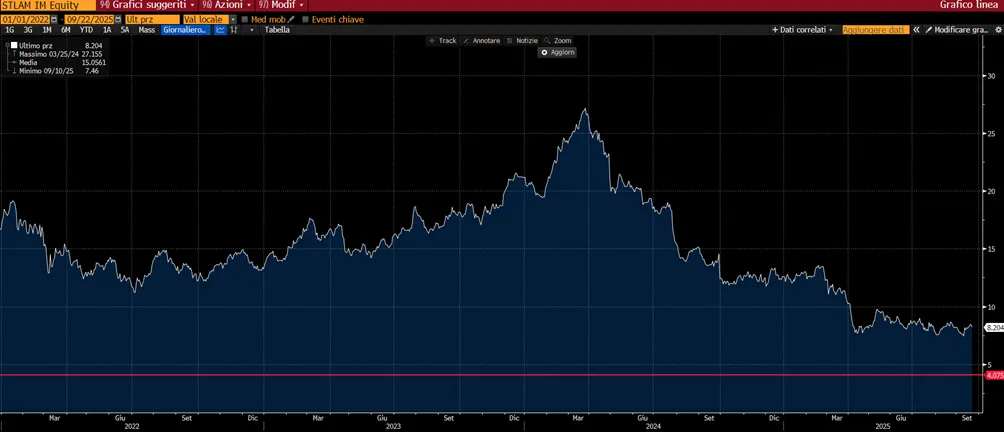This screenshot has width=1004, height=432.
Task: Switch to the Tabella view
Action: click(x=277, y=29)
